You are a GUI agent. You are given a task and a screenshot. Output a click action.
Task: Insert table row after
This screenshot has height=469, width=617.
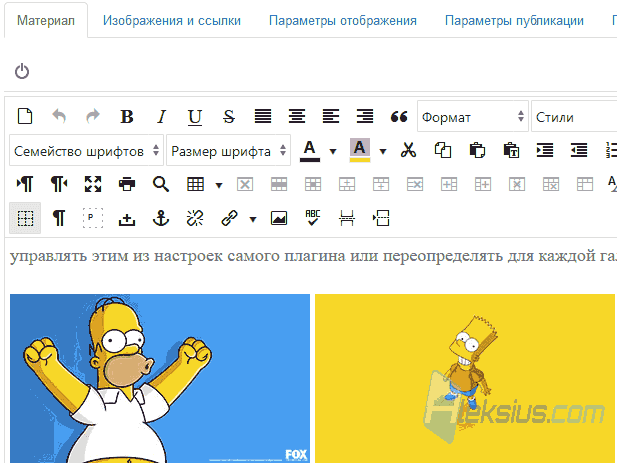(381, 184)
